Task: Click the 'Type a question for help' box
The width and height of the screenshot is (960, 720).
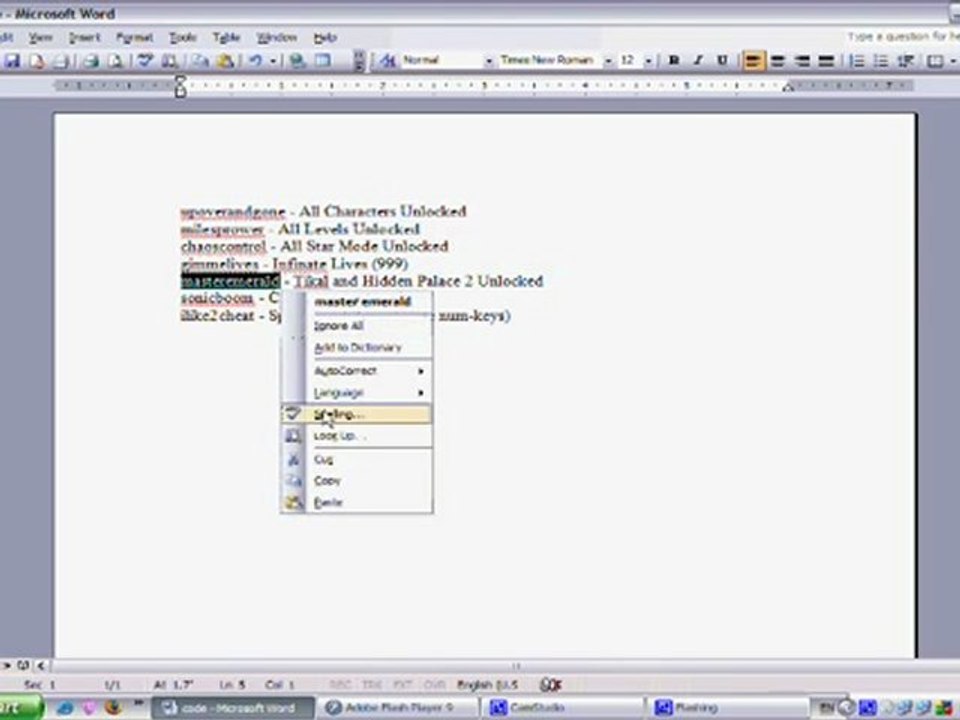Action: [902, 37]
